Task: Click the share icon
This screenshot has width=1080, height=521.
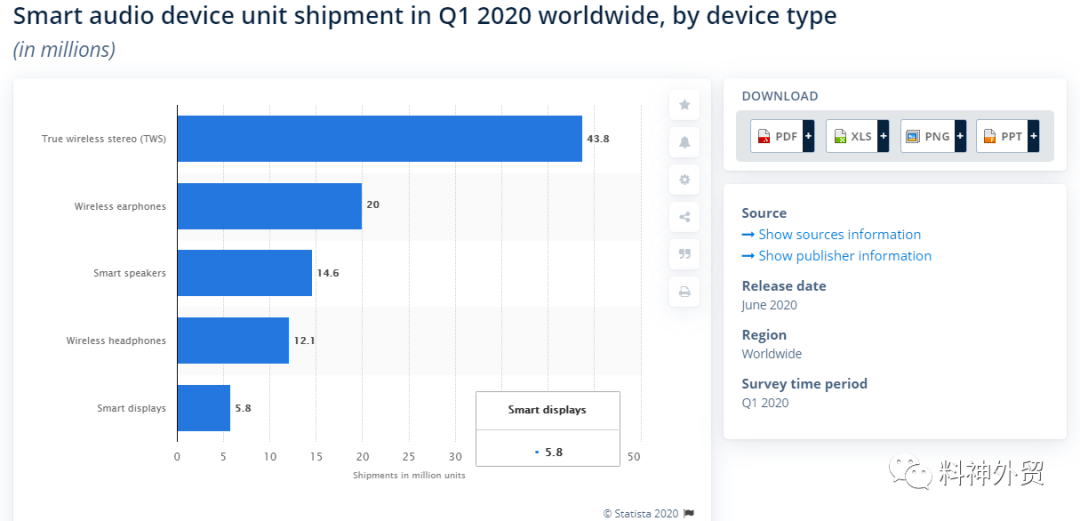Action: 685,217
